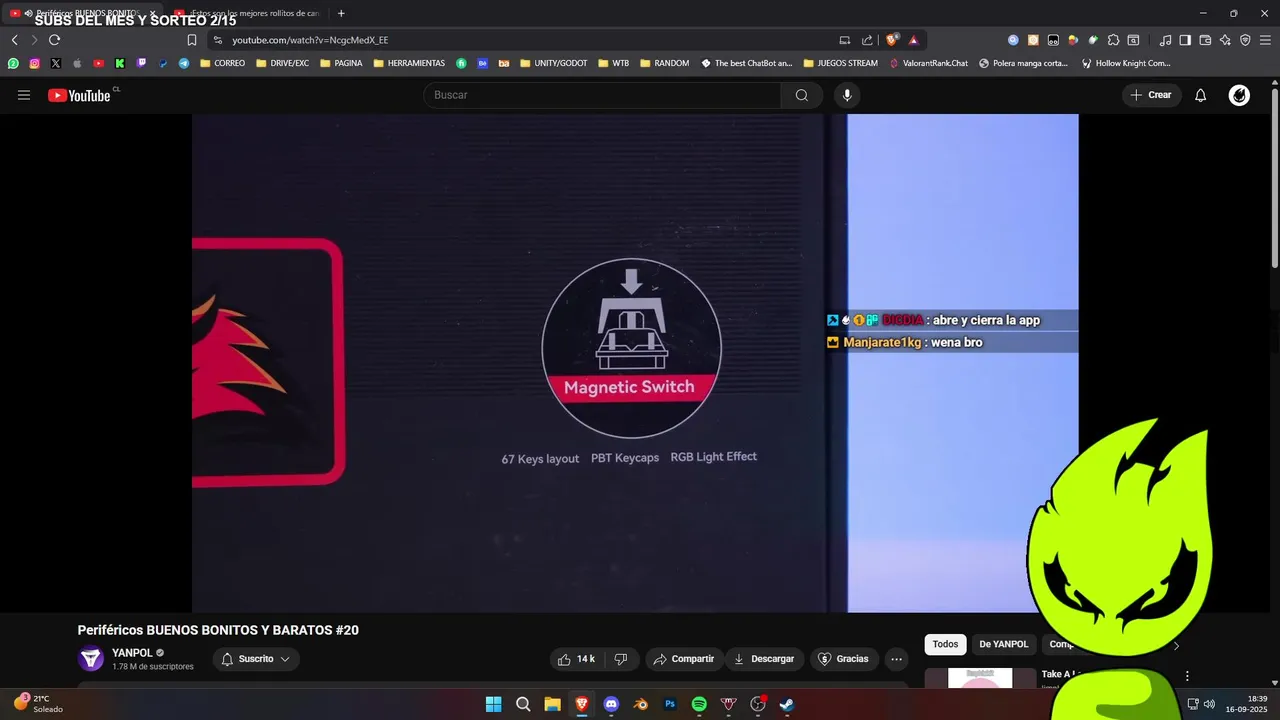Open a new browser tab with plus

[341, 13]
